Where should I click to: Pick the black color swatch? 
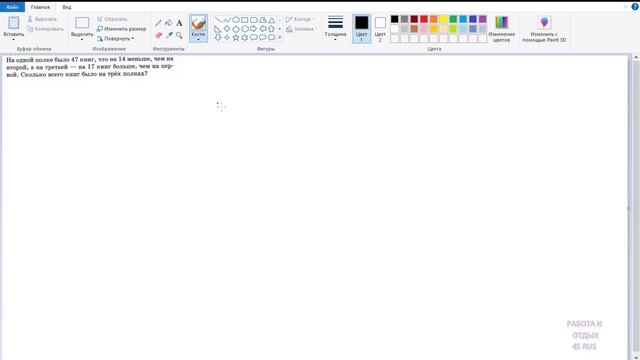pyautogui.click(x=394, y=19)
